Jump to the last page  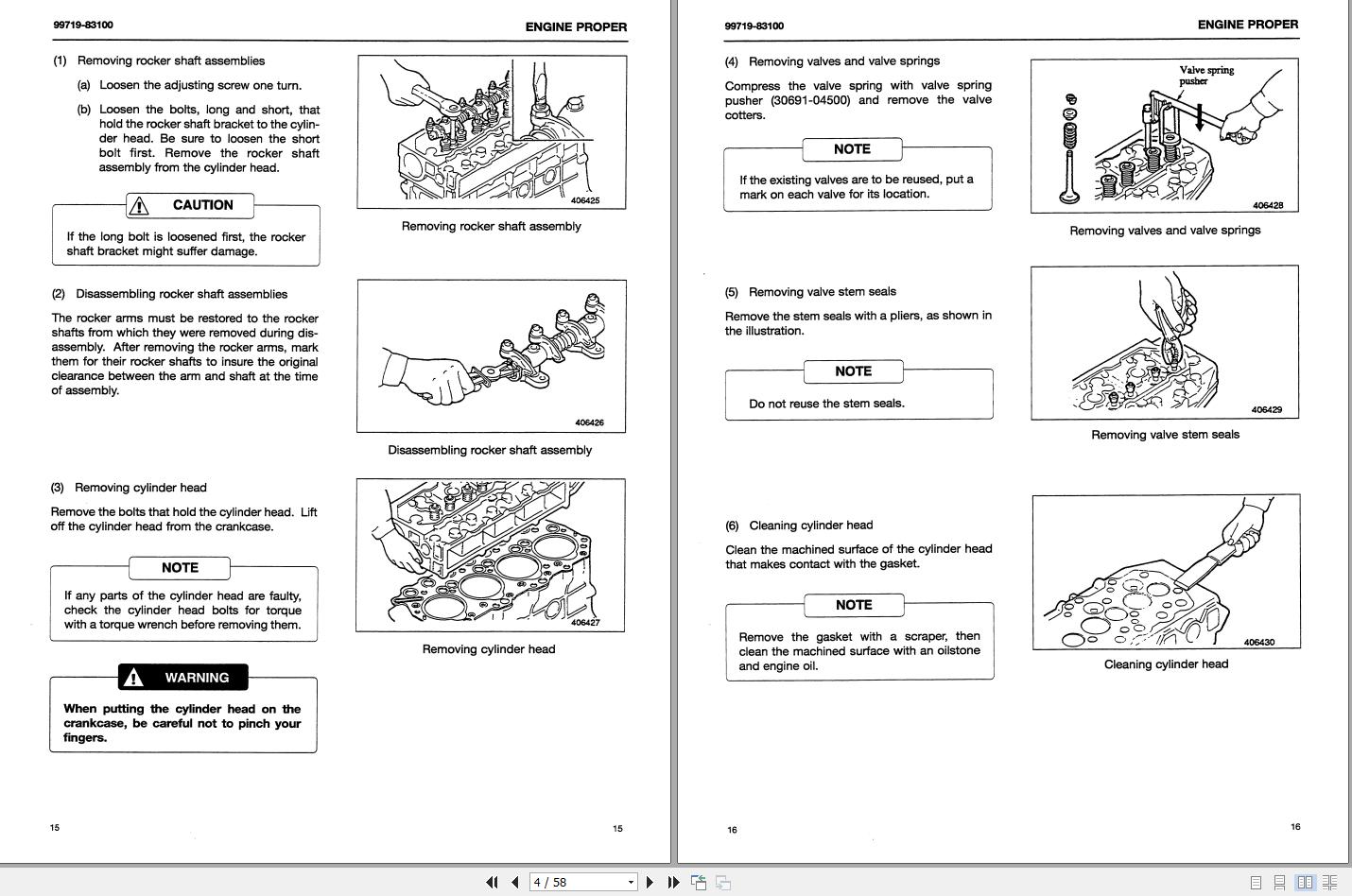click(x=673, y=882)
